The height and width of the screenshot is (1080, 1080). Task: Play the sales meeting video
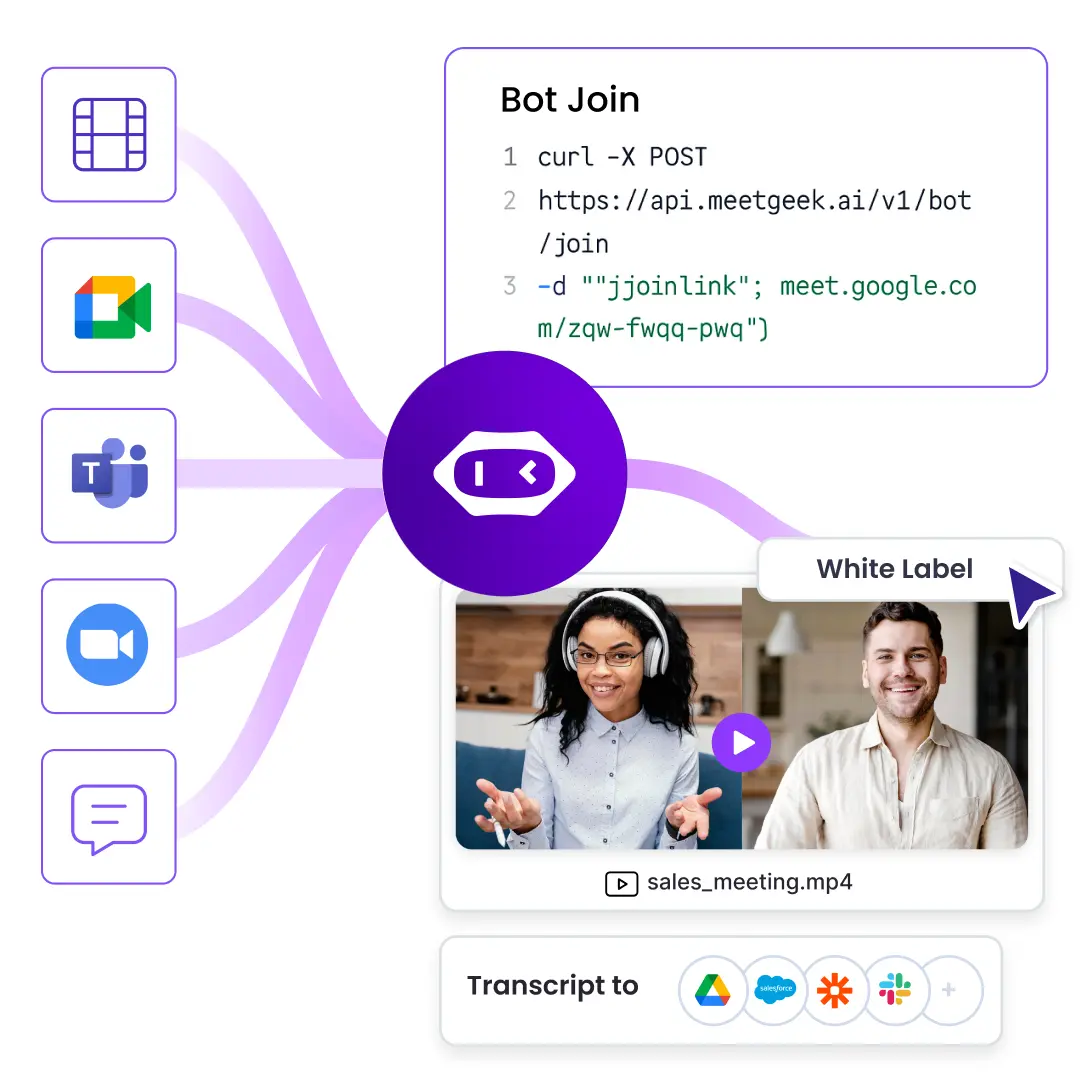(x=741, y=743)
